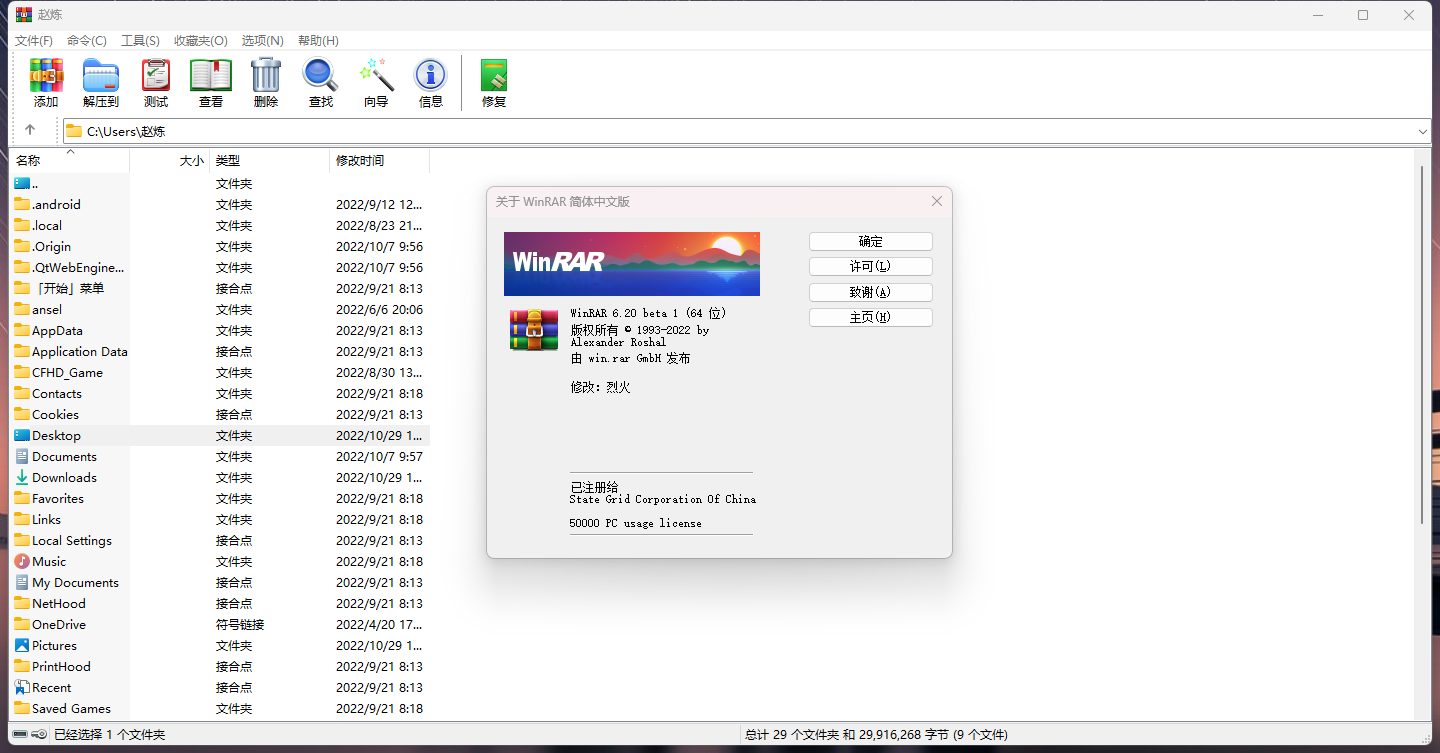Image resolution: width=1440 pixels, height=753 pixels.
Task: Open the 命令(C) menu
Action: tap(87, 41)
